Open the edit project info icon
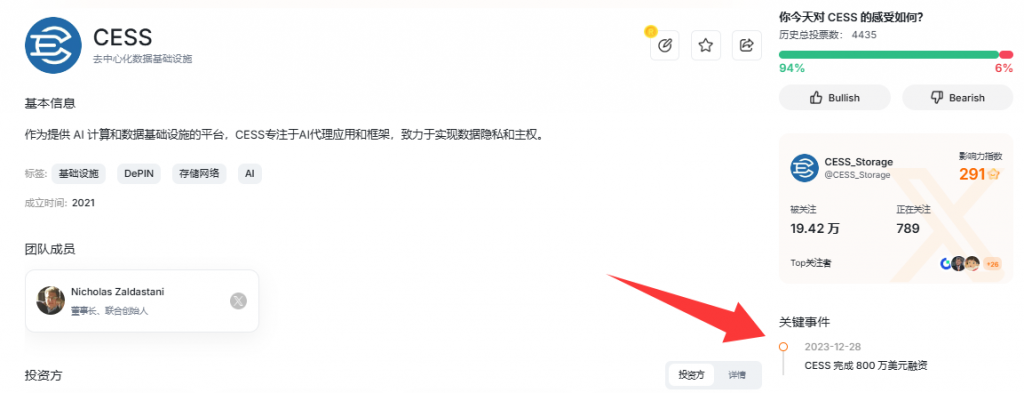Screen dimensions: 1024x393 coord(665,45)
